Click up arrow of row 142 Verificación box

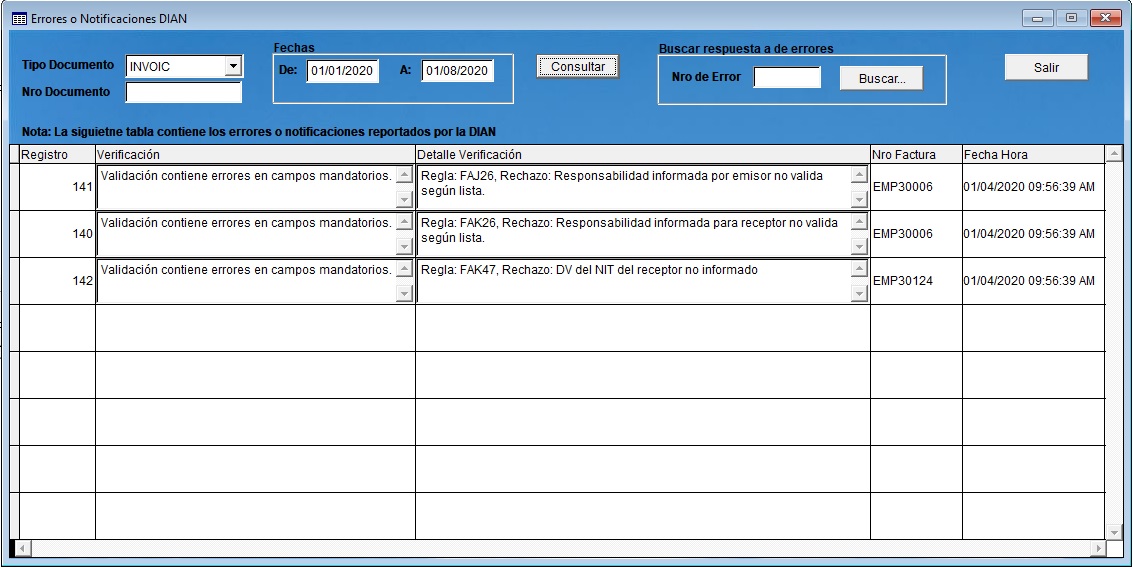click(405, 269)
